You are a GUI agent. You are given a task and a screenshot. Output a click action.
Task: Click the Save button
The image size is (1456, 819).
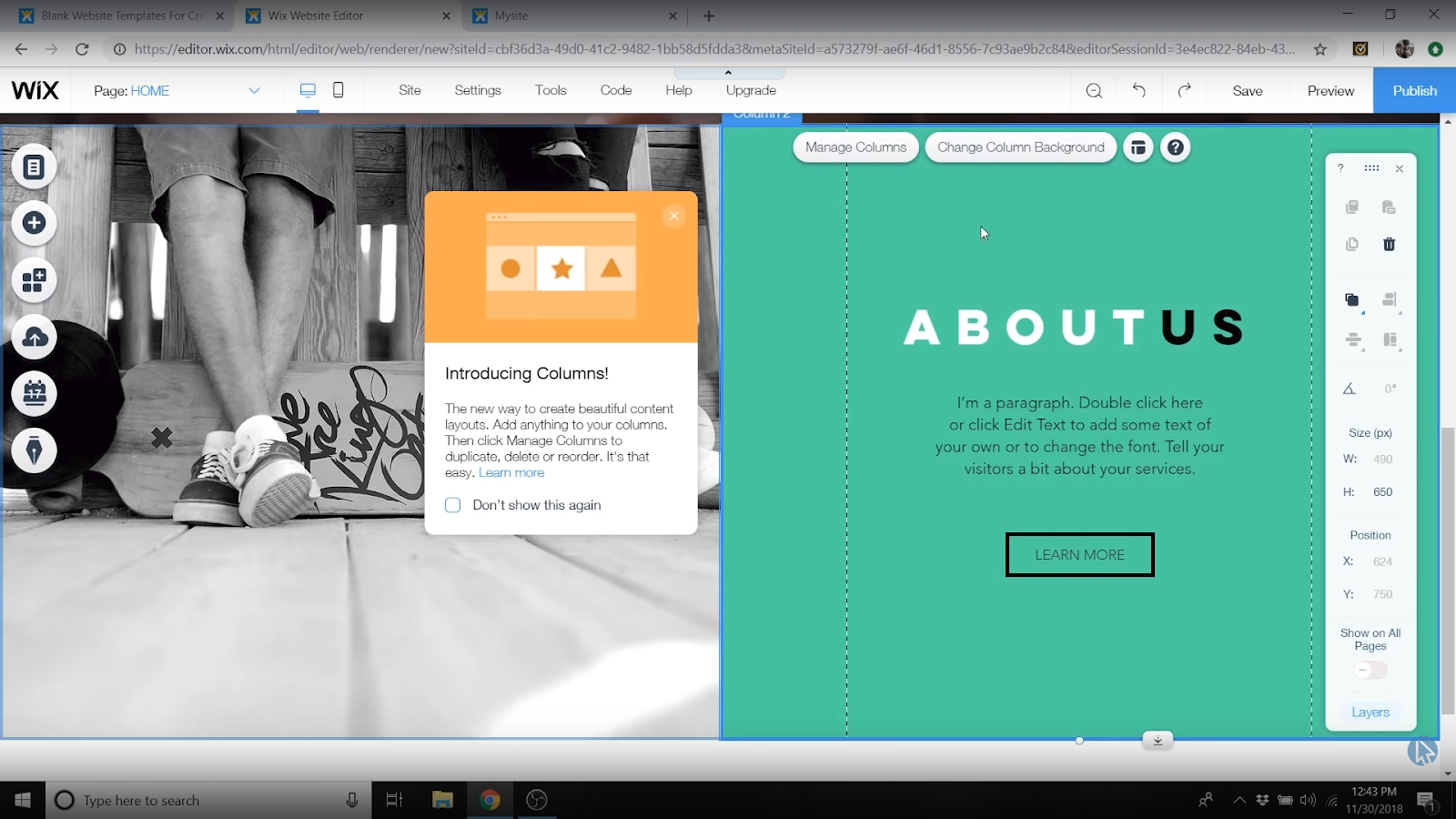[1248, 91]
